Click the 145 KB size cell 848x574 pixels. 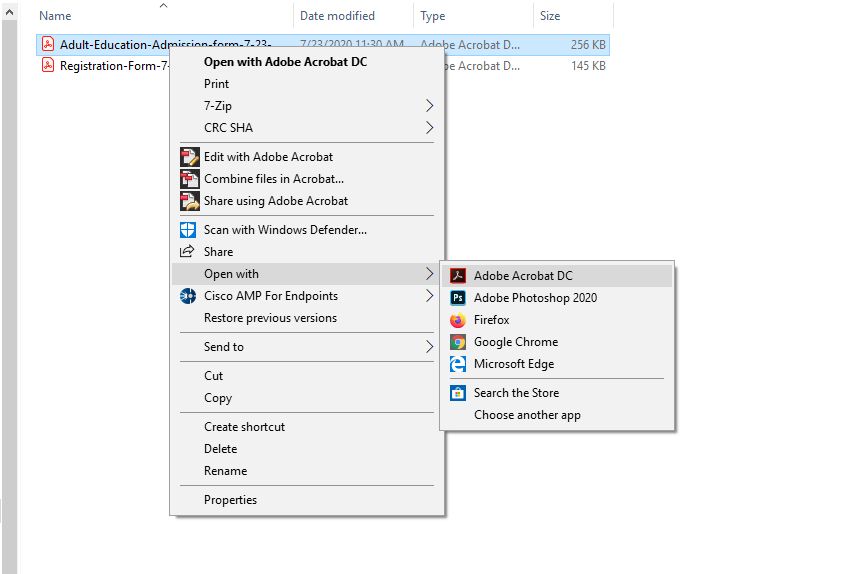[588, 66]
